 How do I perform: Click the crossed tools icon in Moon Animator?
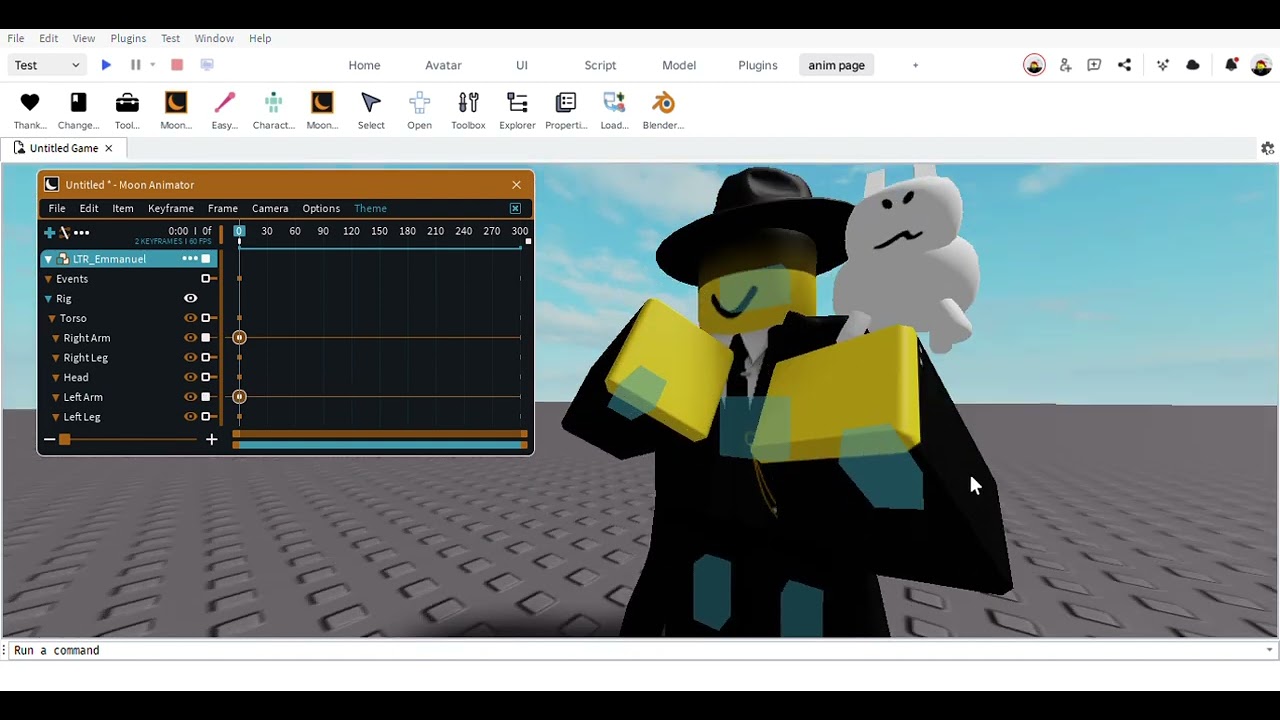[64, 232]
